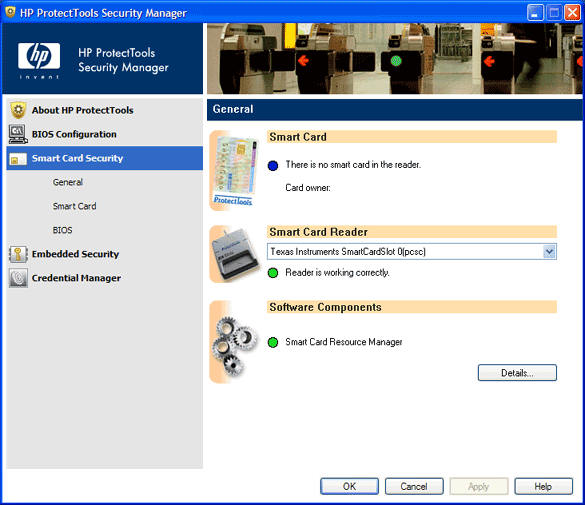Open BIOS Configuration section

click(x=104, y=134)
